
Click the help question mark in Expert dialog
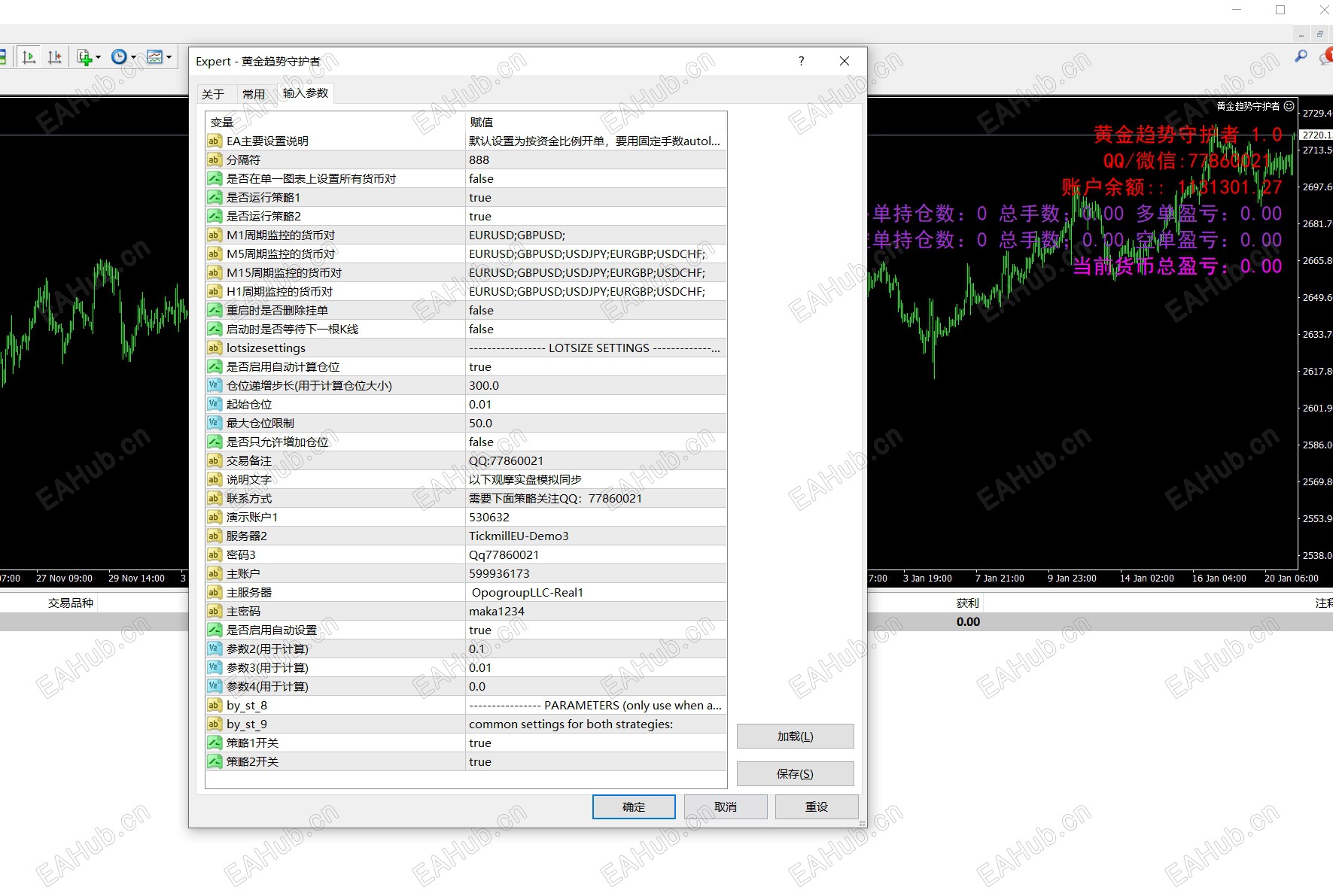pos(801,61)
